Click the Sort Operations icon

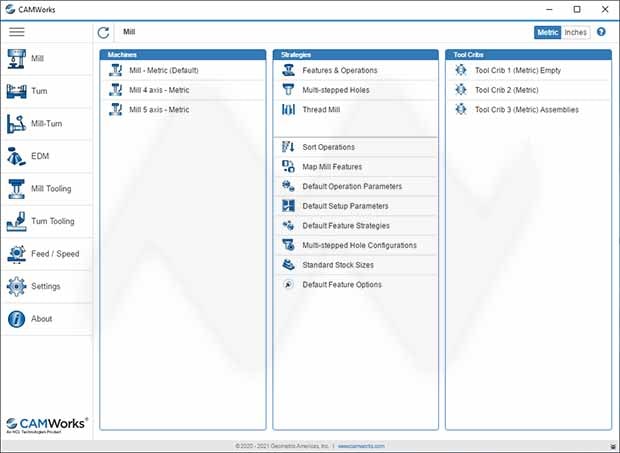(x=288, y=147)
